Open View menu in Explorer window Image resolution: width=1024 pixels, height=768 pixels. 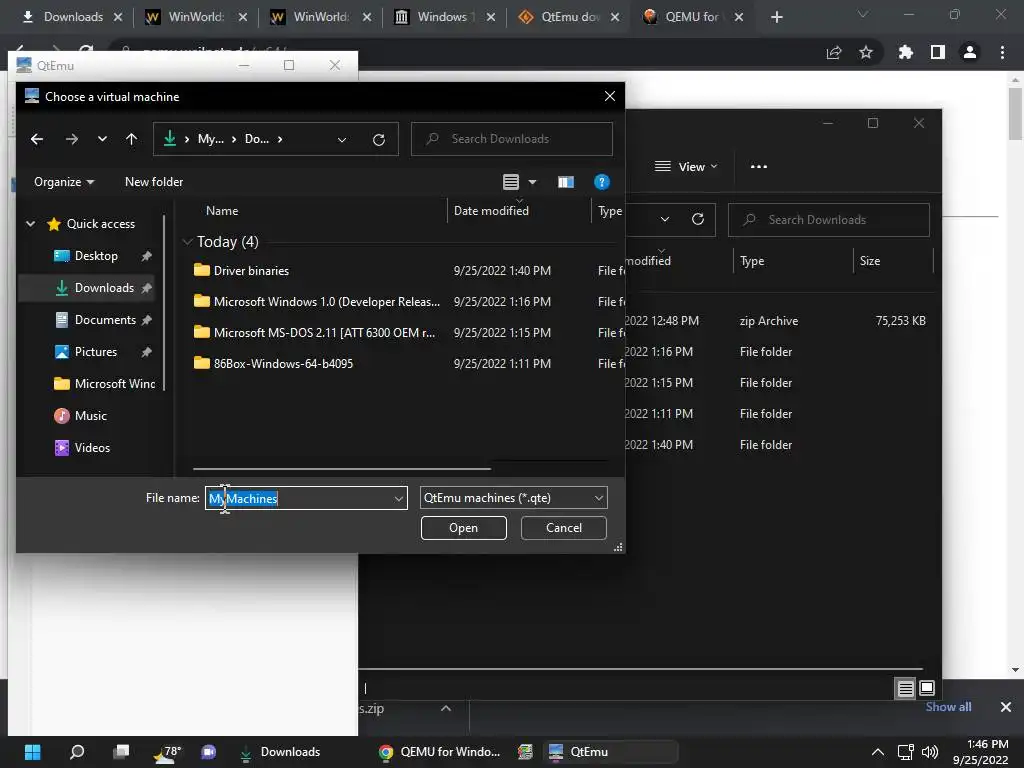tap(686, 167)
